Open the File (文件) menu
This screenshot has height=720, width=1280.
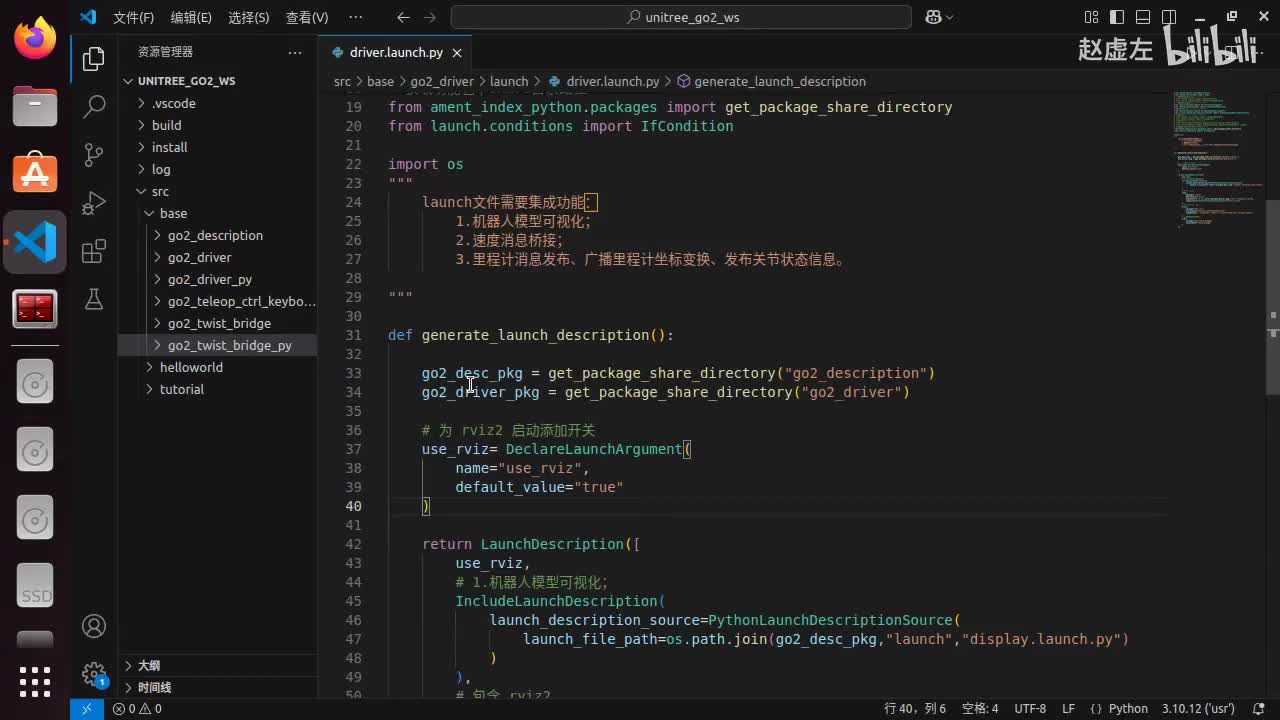click(133, 17)
